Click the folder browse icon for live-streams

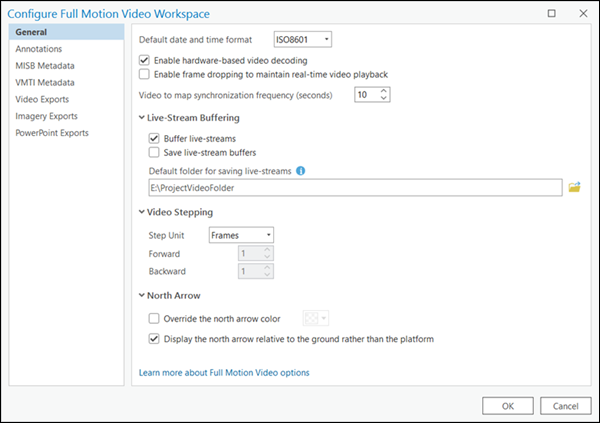point(574,187)
